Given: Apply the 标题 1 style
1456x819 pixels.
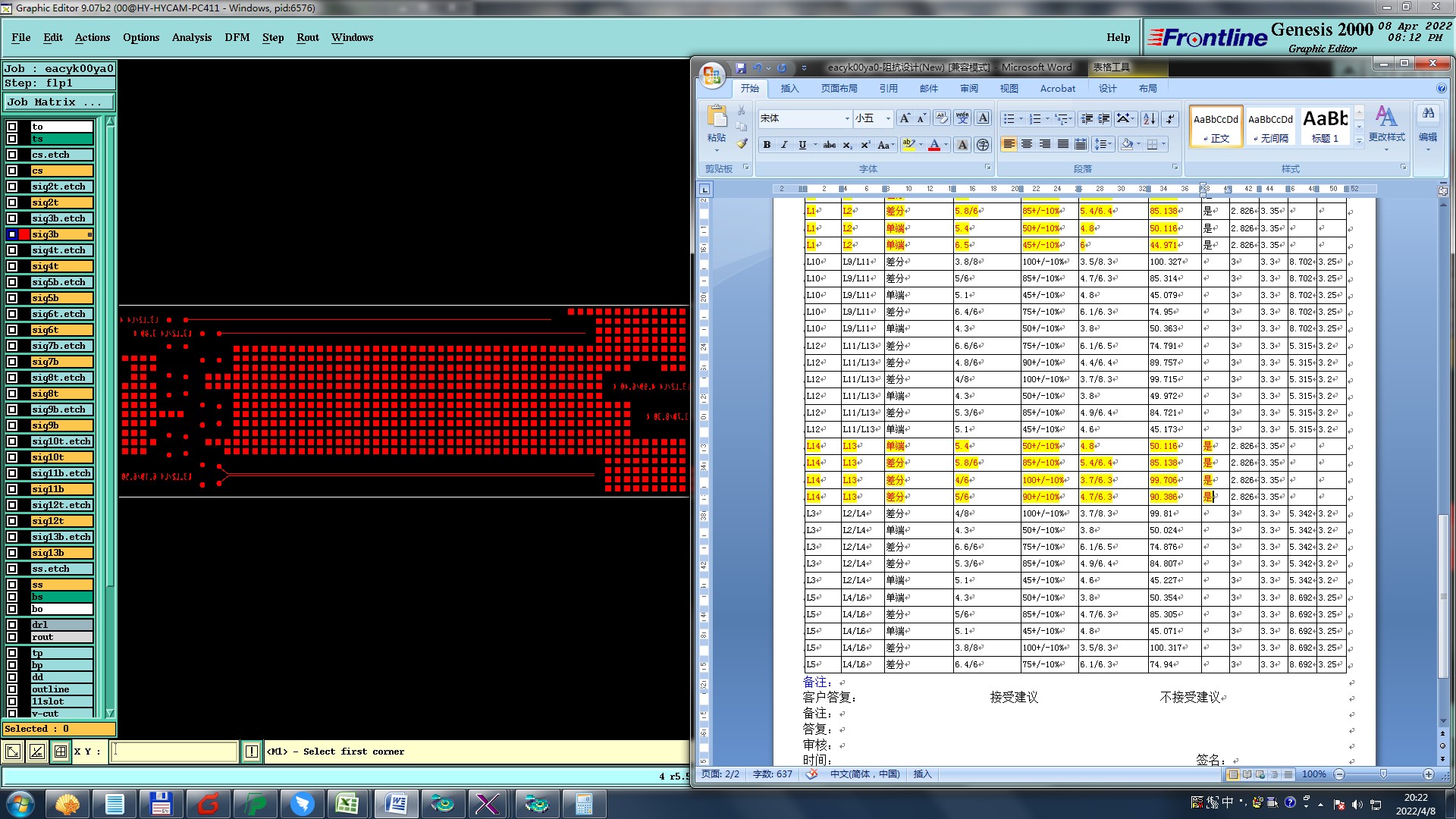Looking at the screenshot, I should [1325, 126].
